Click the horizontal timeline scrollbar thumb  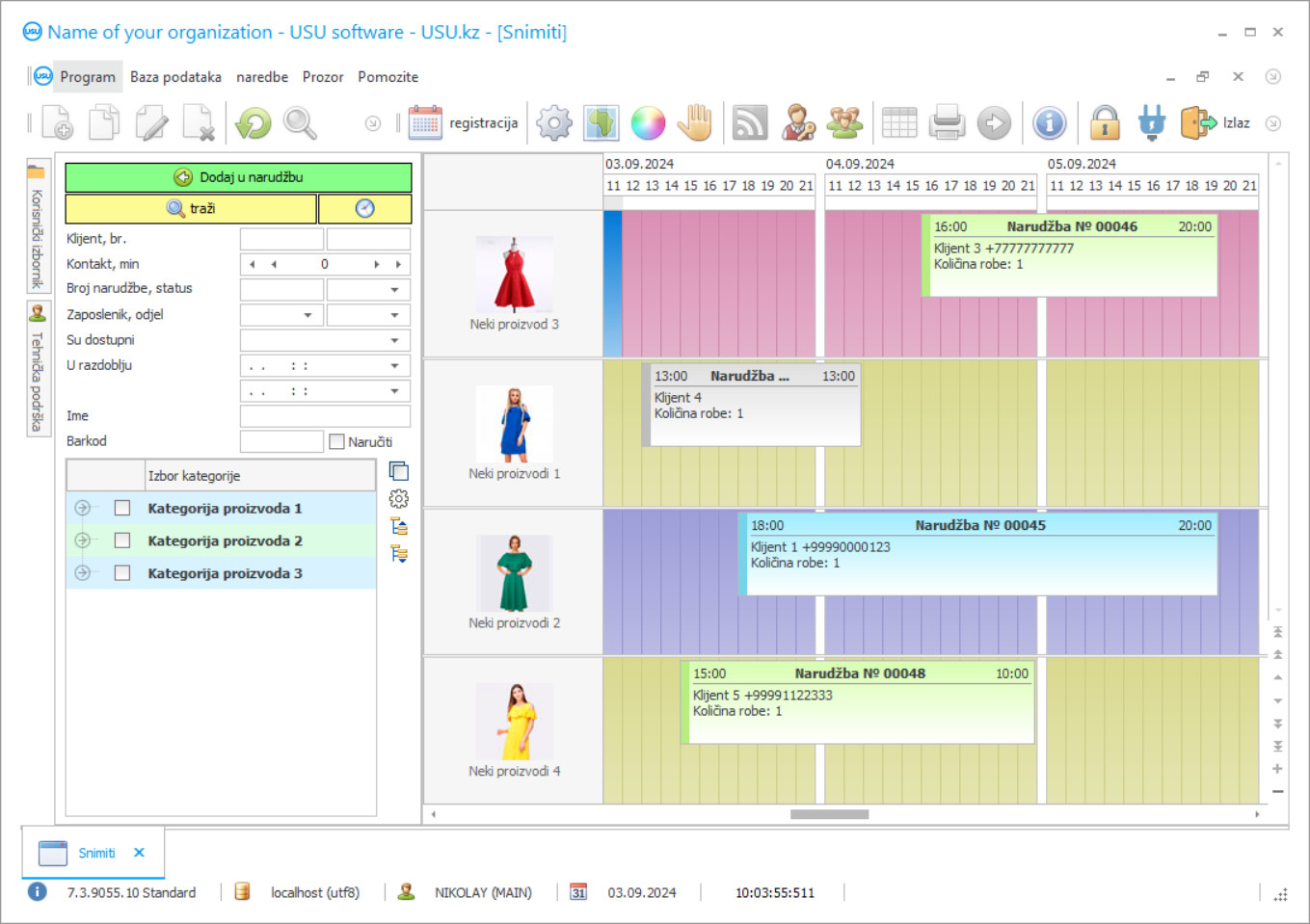pyautogui.click(x=829, y=814)
